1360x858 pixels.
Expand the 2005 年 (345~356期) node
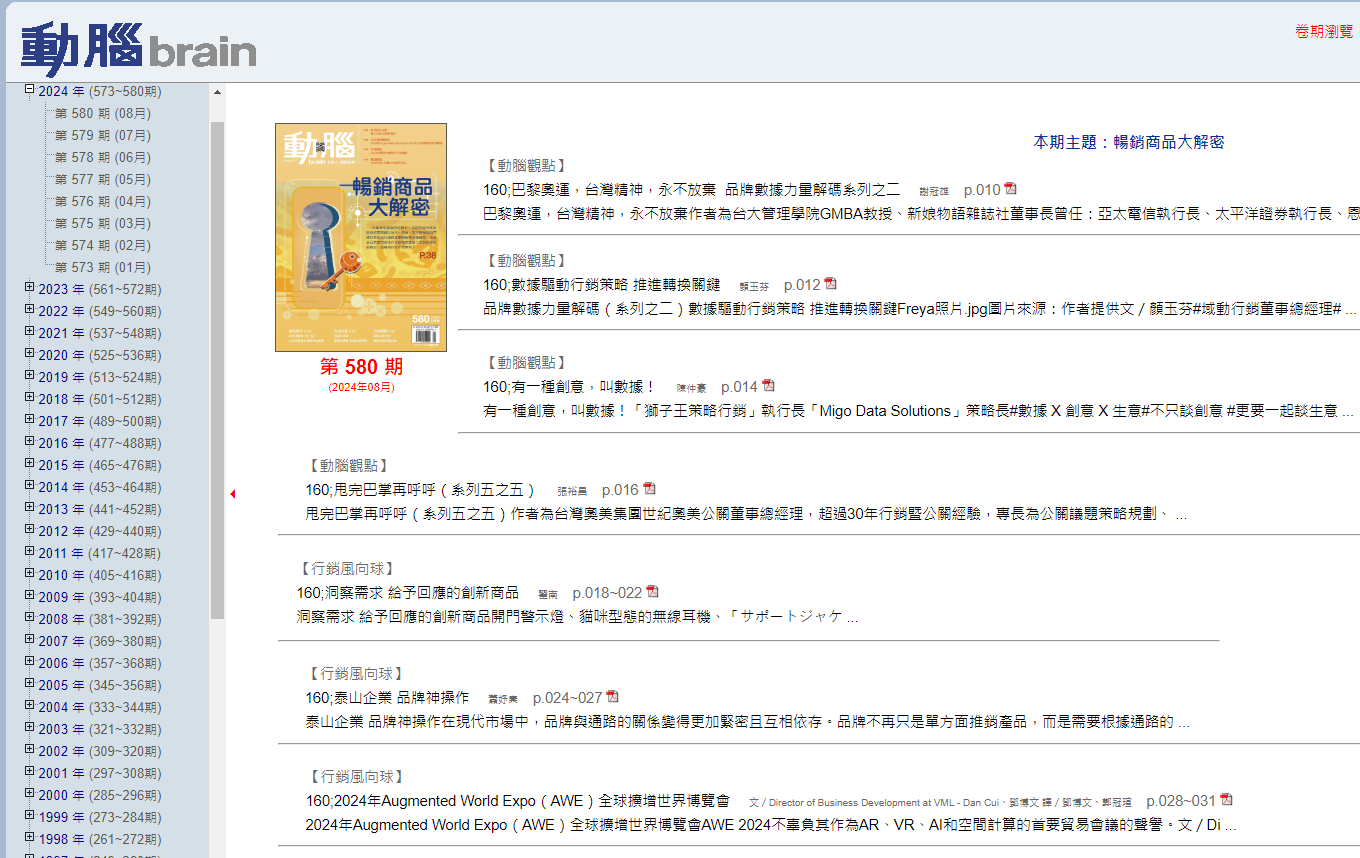coord(30,684)
